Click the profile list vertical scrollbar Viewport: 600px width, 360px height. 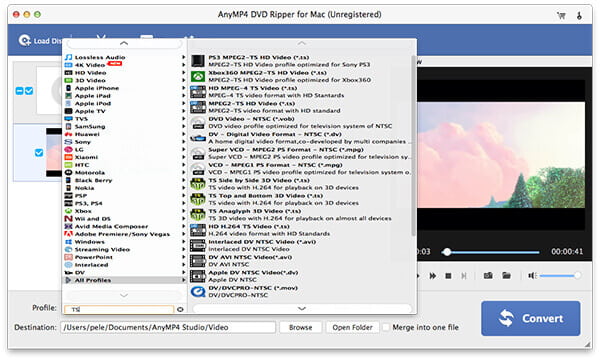413,145
